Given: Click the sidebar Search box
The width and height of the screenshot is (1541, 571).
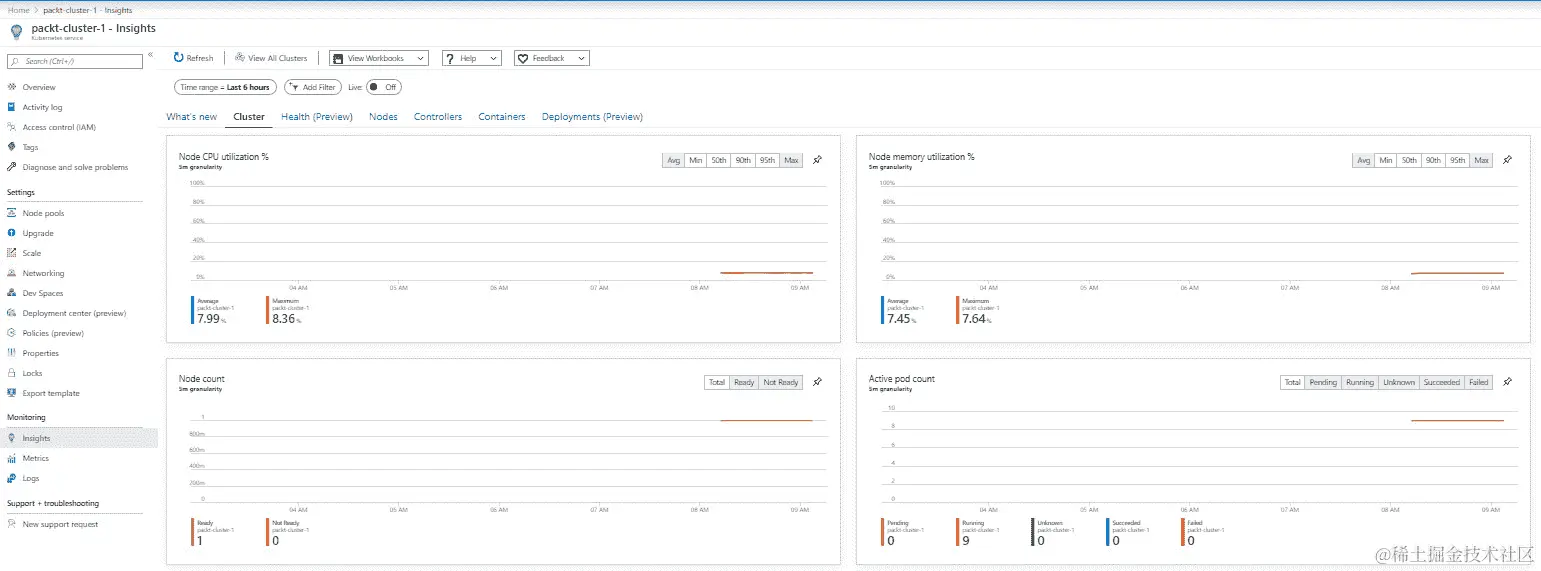Looking at the screenshot, I should pos(75,61).
